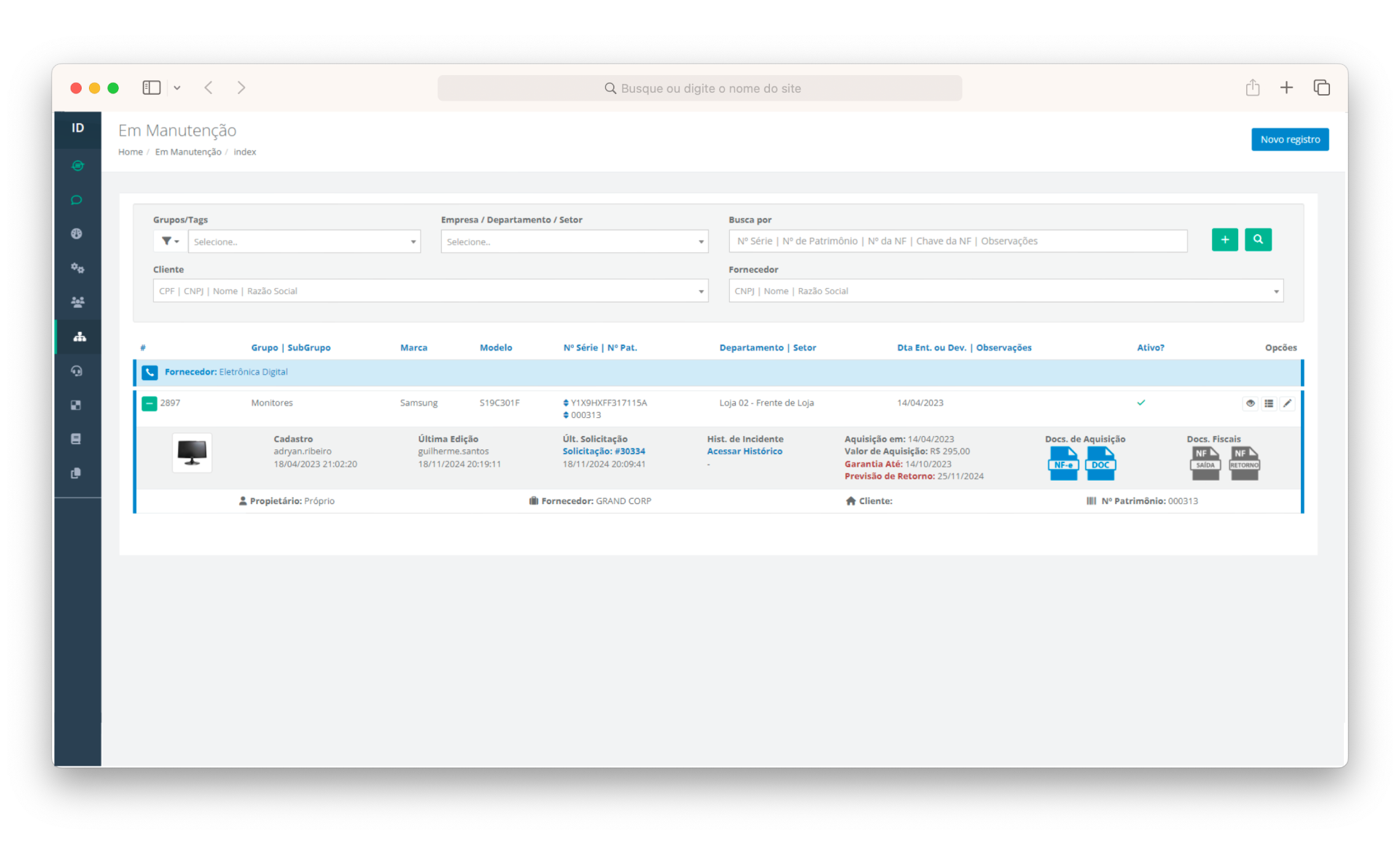The width and height of the screenshot is (1400, 865).
Task: Open the green planet icon in sidebar
Action: point(77,166)
